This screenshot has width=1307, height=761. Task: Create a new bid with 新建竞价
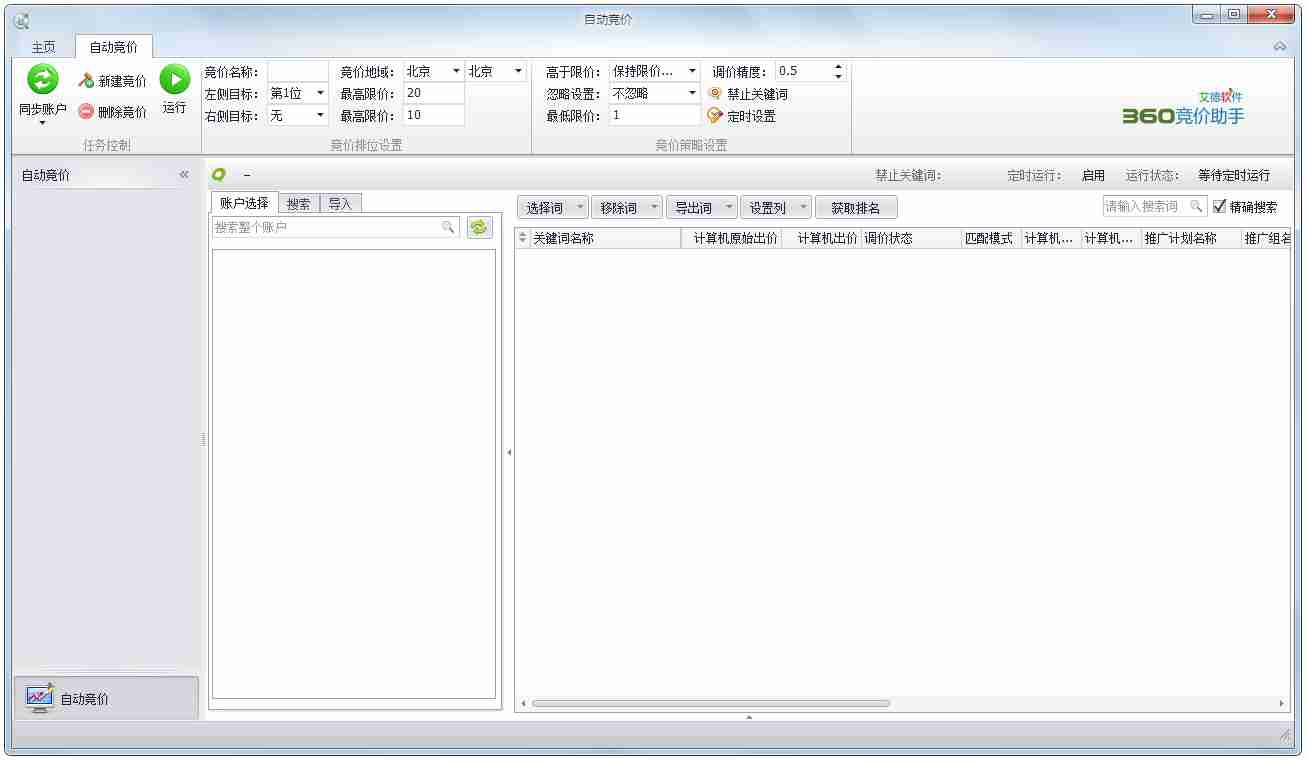point(113,81)
